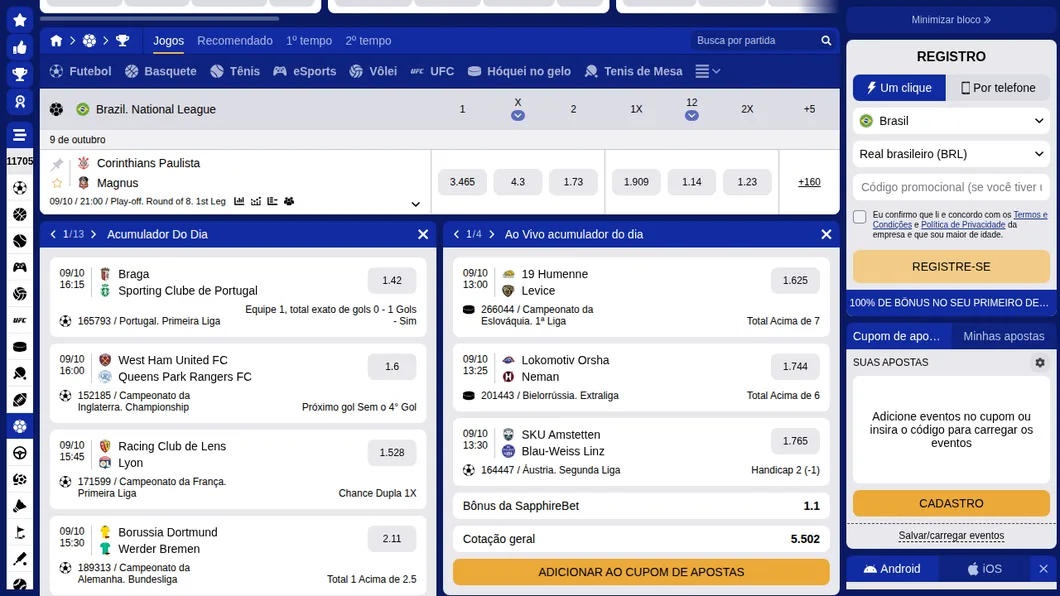This screenshot has height=596, width=1060.
Task: Go to home via breadcrumb house icon
Action: 56,41
